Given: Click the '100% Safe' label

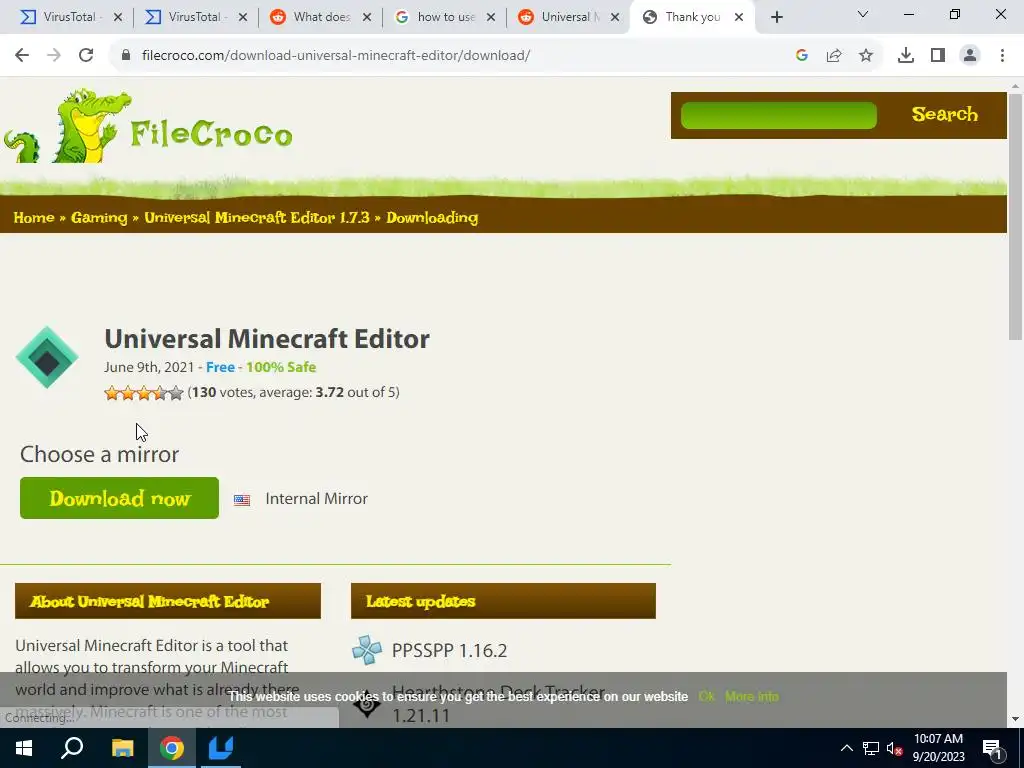Looking at the screenshot, I should (x=281, y=367).
